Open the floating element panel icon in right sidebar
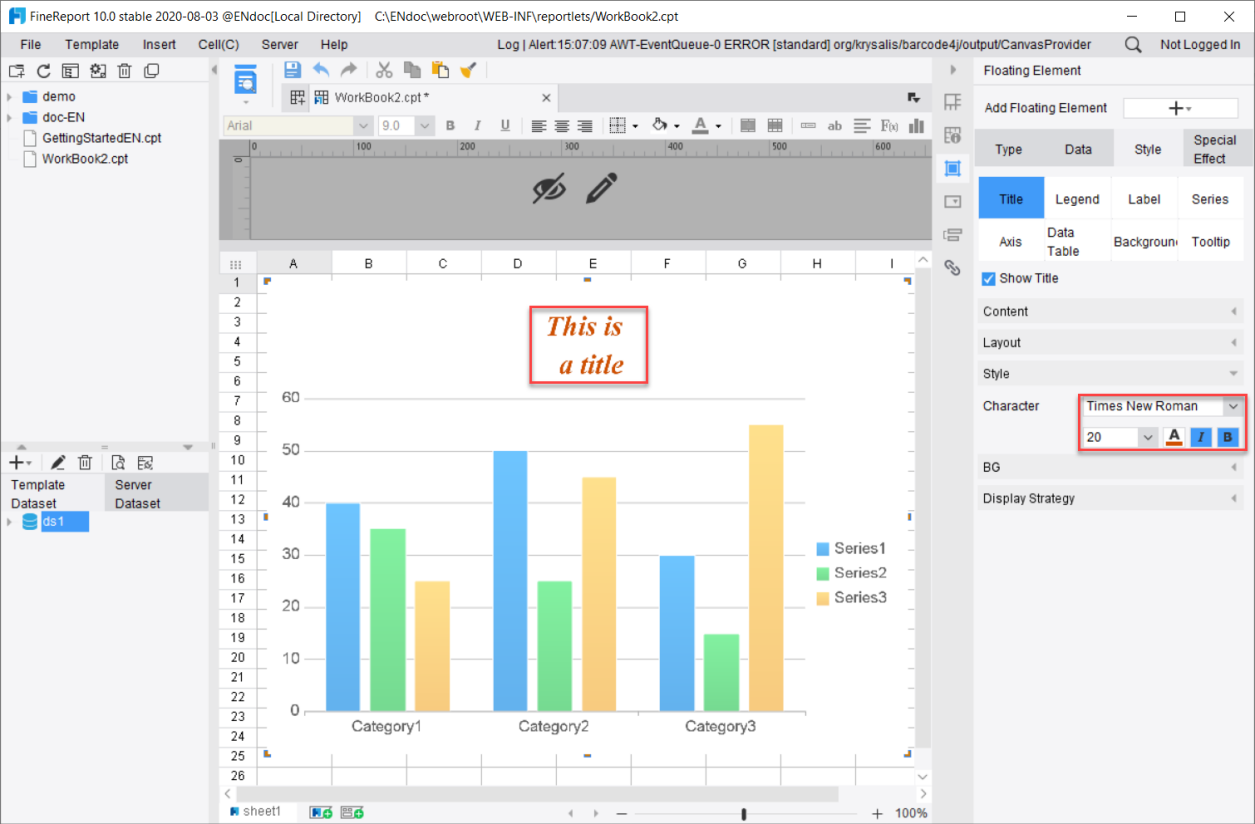Viewport: 1255px width, 824px height. [x=952, y=168]
